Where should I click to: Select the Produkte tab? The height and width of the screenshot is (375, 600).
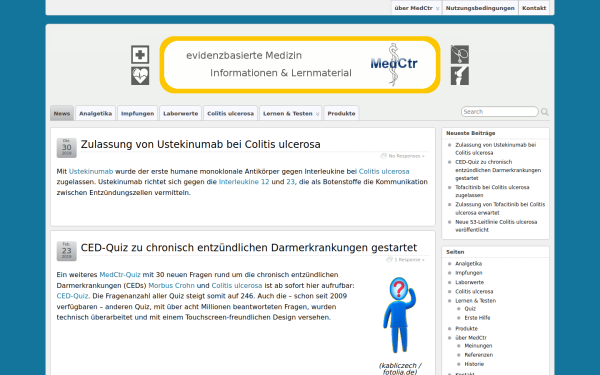(341, 113)
